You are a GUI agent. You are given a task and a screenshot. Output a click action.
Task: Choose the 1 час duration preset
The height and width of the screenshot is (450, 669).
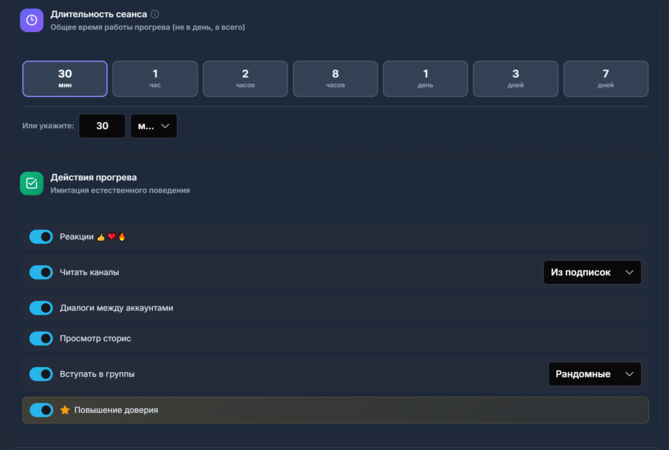(x=155, y=79)
